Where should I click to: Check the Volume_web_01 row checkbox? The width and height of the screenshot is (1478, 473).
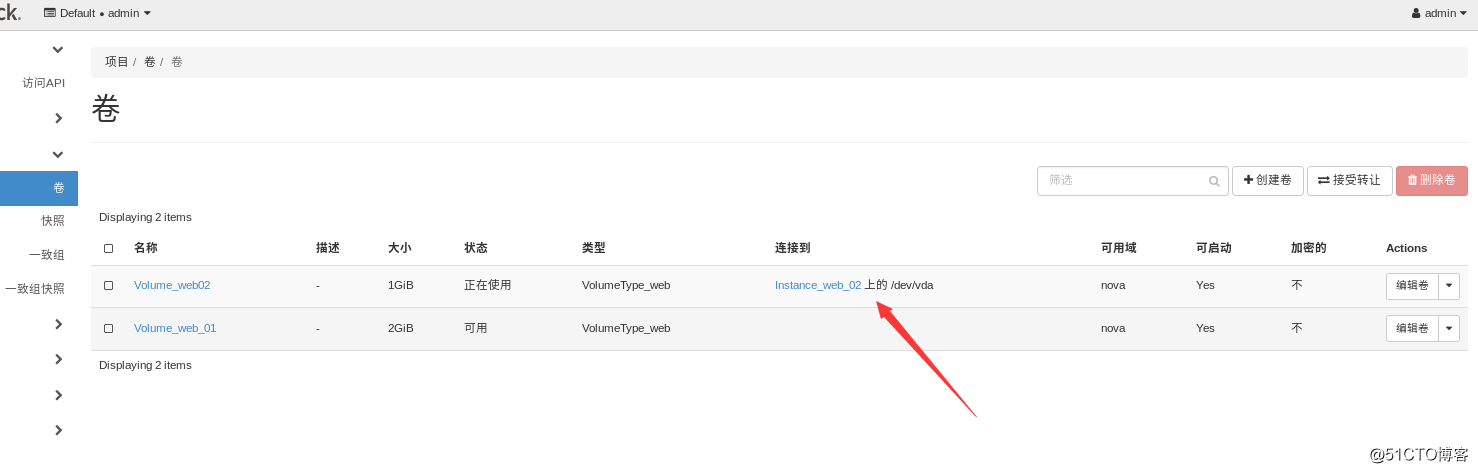108,328
